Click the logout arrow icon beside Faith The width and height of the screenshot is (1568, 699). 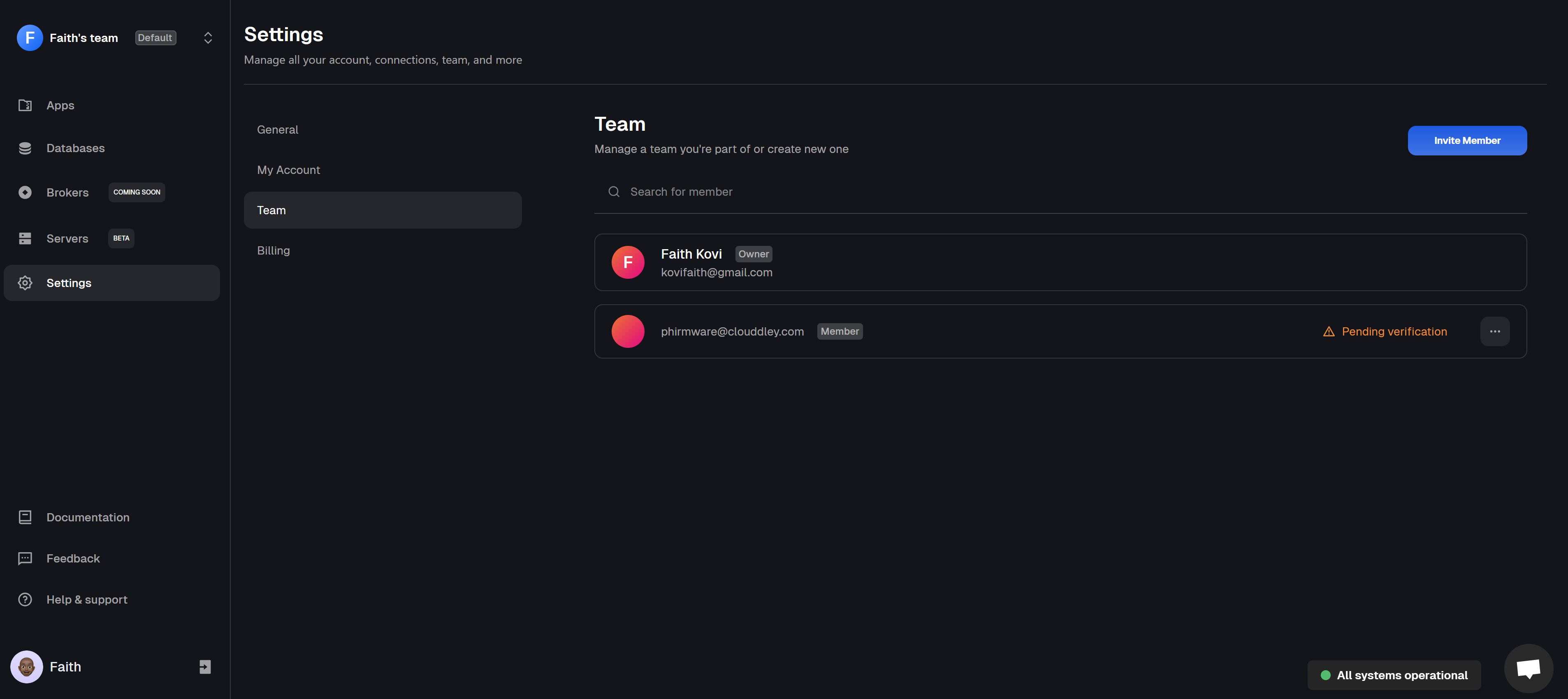pos(205,667)
